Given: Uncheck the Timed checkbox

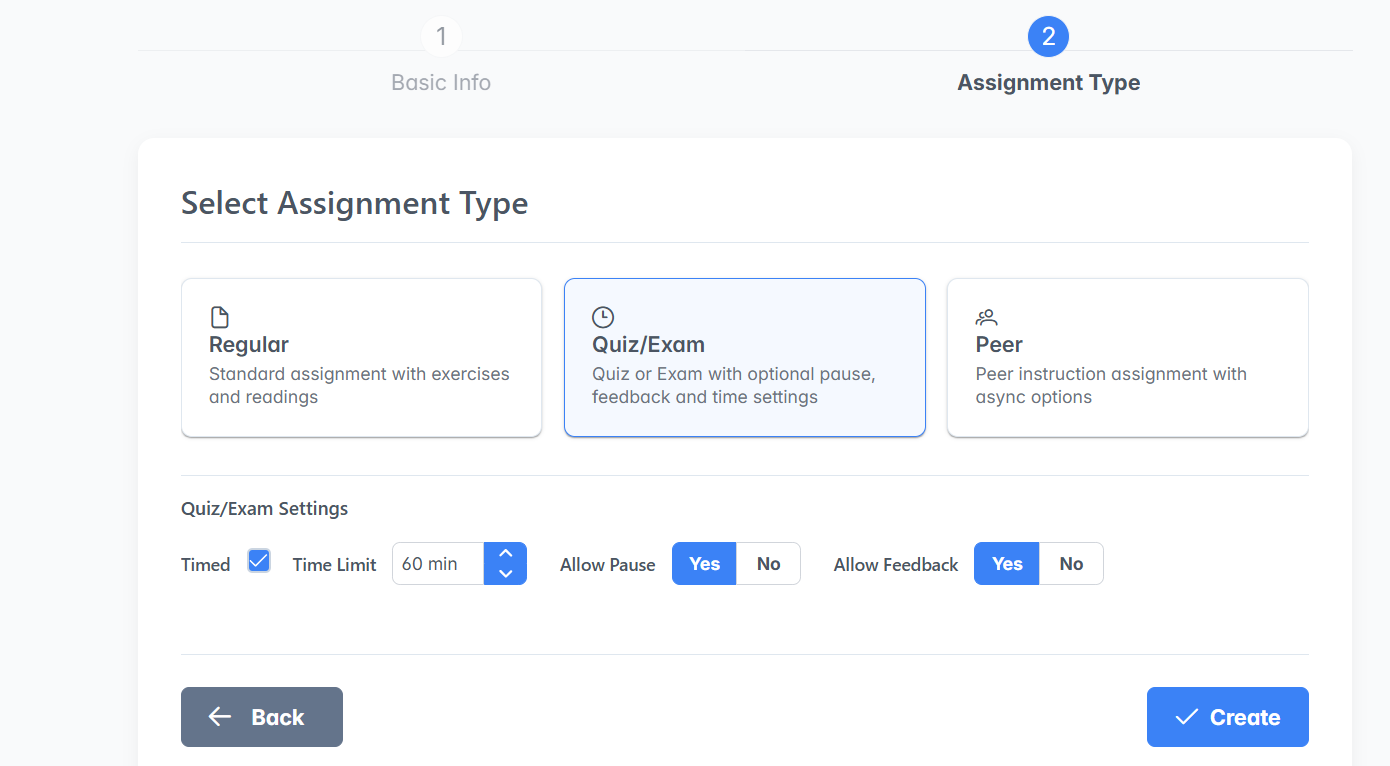Looking at the screenshot, I should [x=259, y=561].
